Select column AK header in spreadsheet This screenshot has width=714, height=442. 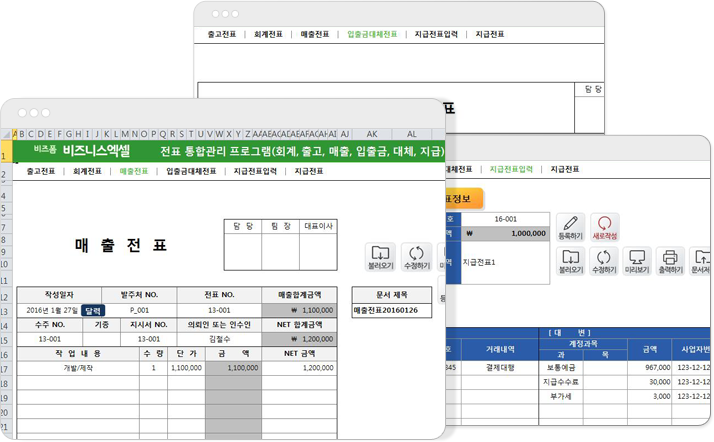[371, 133]
